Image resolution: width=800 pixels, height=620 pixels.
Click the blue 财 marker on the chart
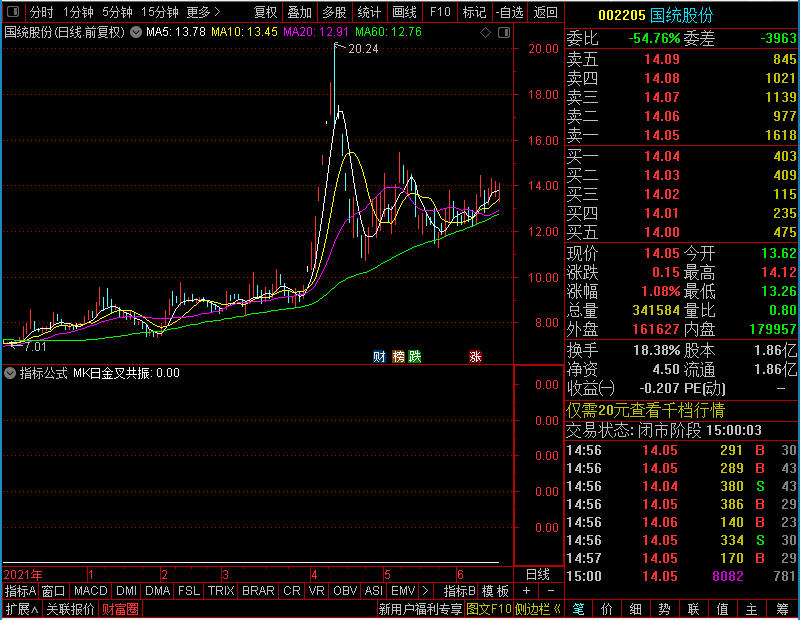coord(379,356)
